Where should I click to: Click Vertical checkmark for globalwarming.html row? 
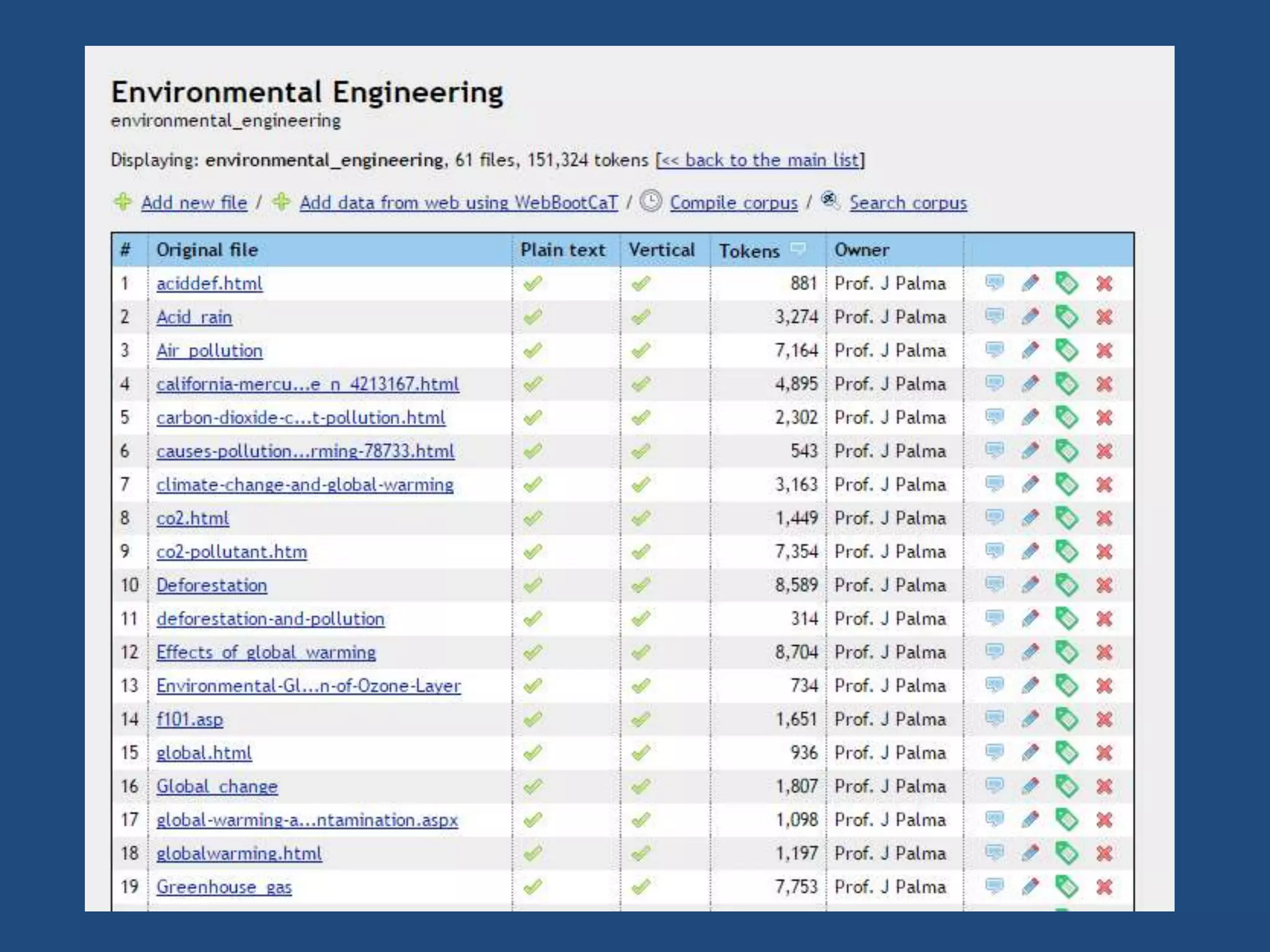(641, 853)
